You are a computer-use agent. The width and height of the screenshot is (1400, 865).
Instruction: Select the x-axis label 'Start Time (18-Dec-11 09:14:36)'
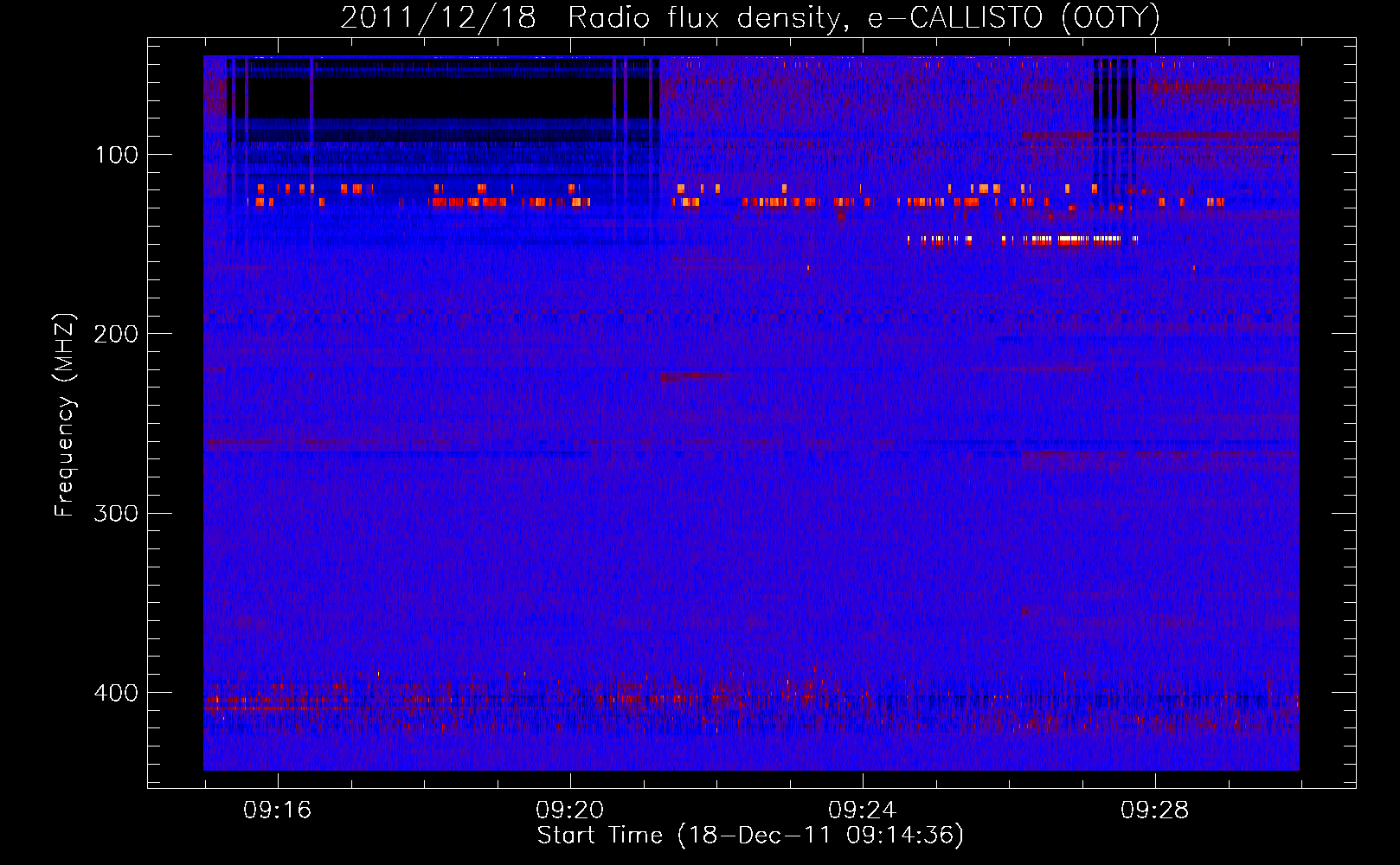(750, 836)
